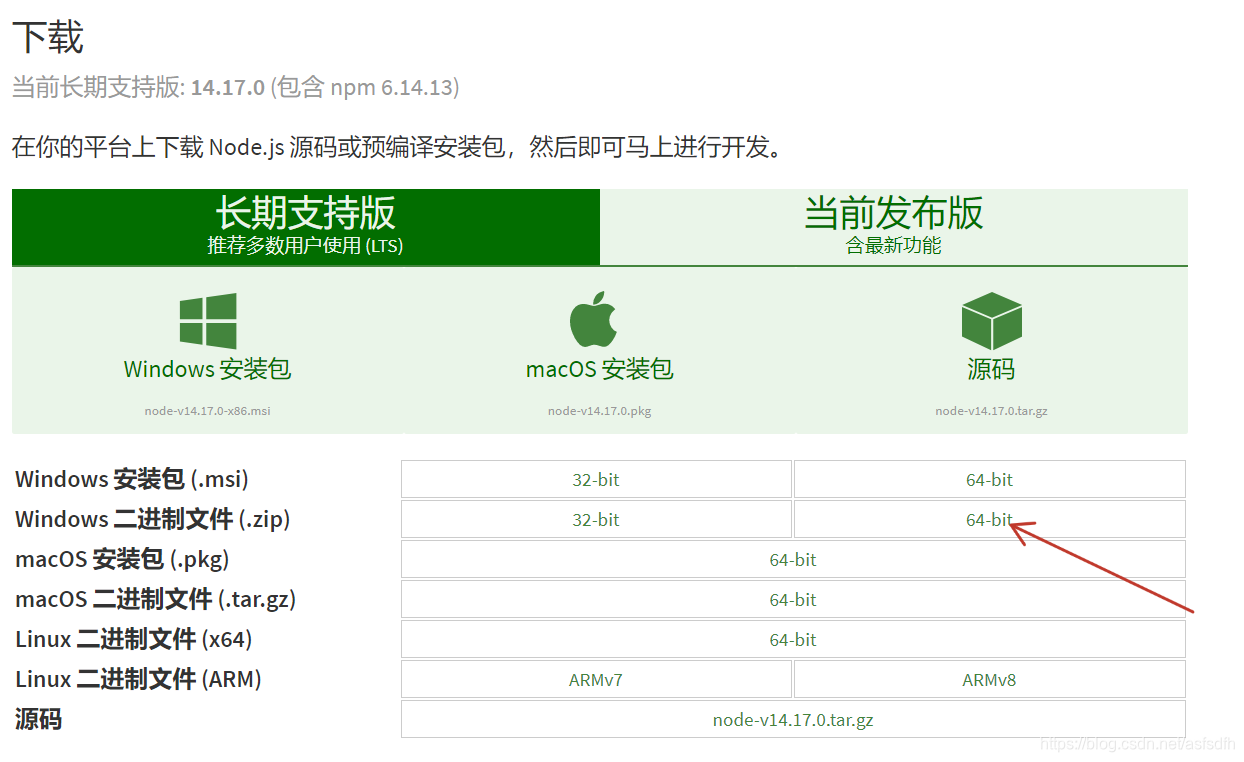1244x762 pixels.
Task: Switch to the 长期支持版 LTS tab
Action: point(306,227)
